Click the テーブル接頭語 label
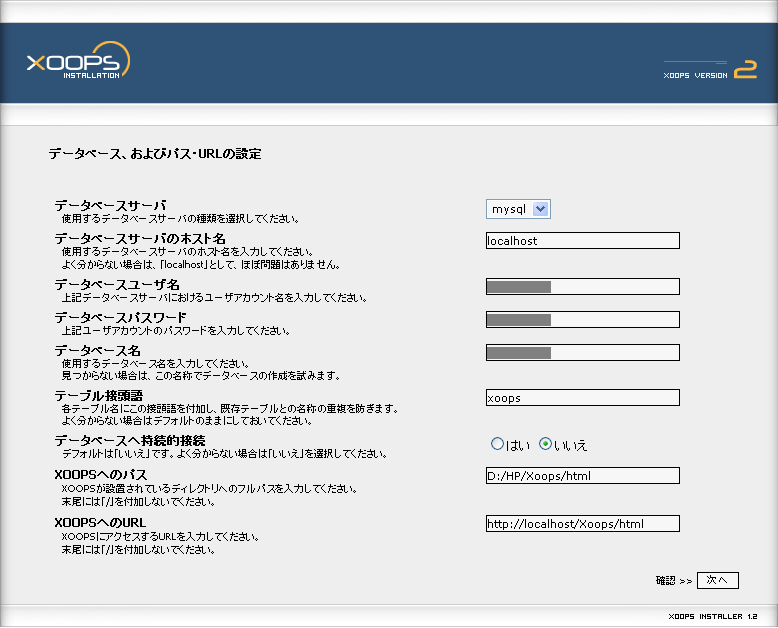 pyautogui.click(x=99, y=395)
